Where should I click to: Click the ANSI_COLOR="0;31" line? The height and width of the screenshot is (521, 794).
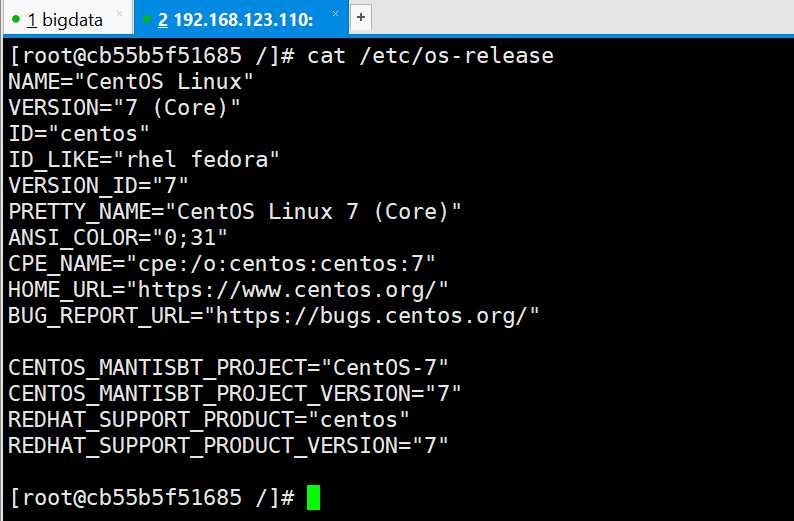(x=118, y=237)
